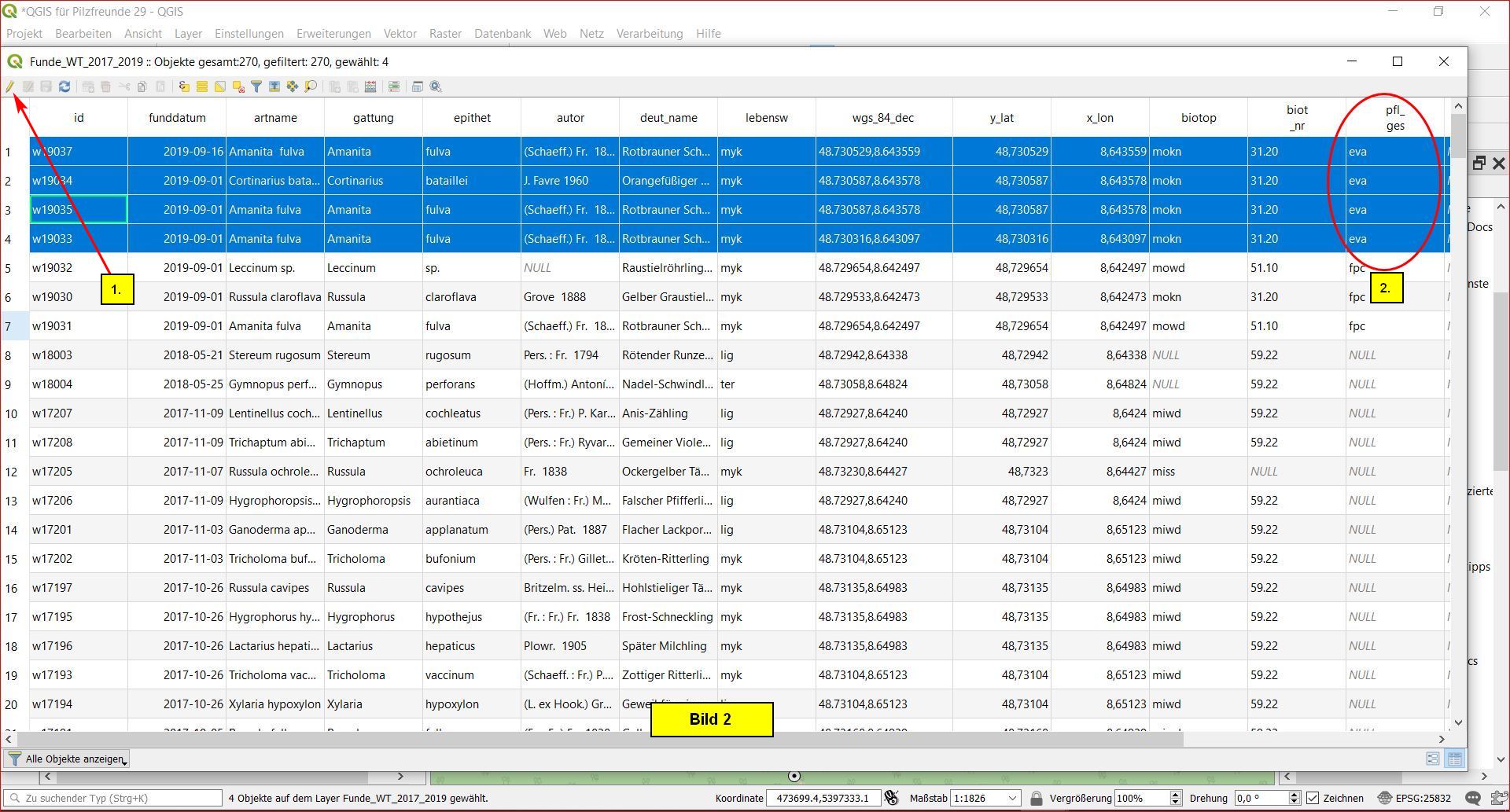
Task: Switch to form view in the table corner
Action: coord(1433,759)
